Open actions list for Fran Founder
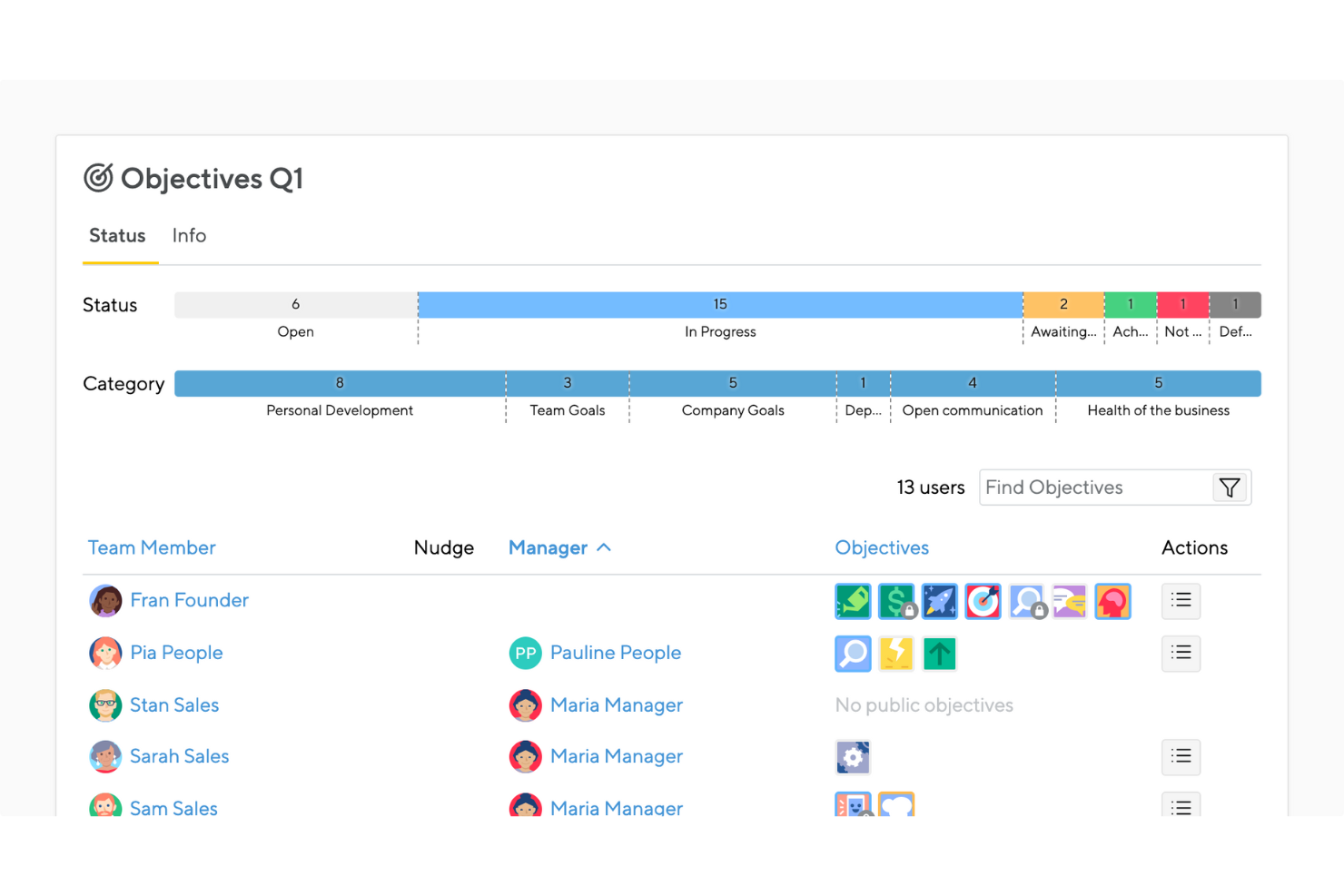The image size is (1344, 896). tap(1181, 600)
